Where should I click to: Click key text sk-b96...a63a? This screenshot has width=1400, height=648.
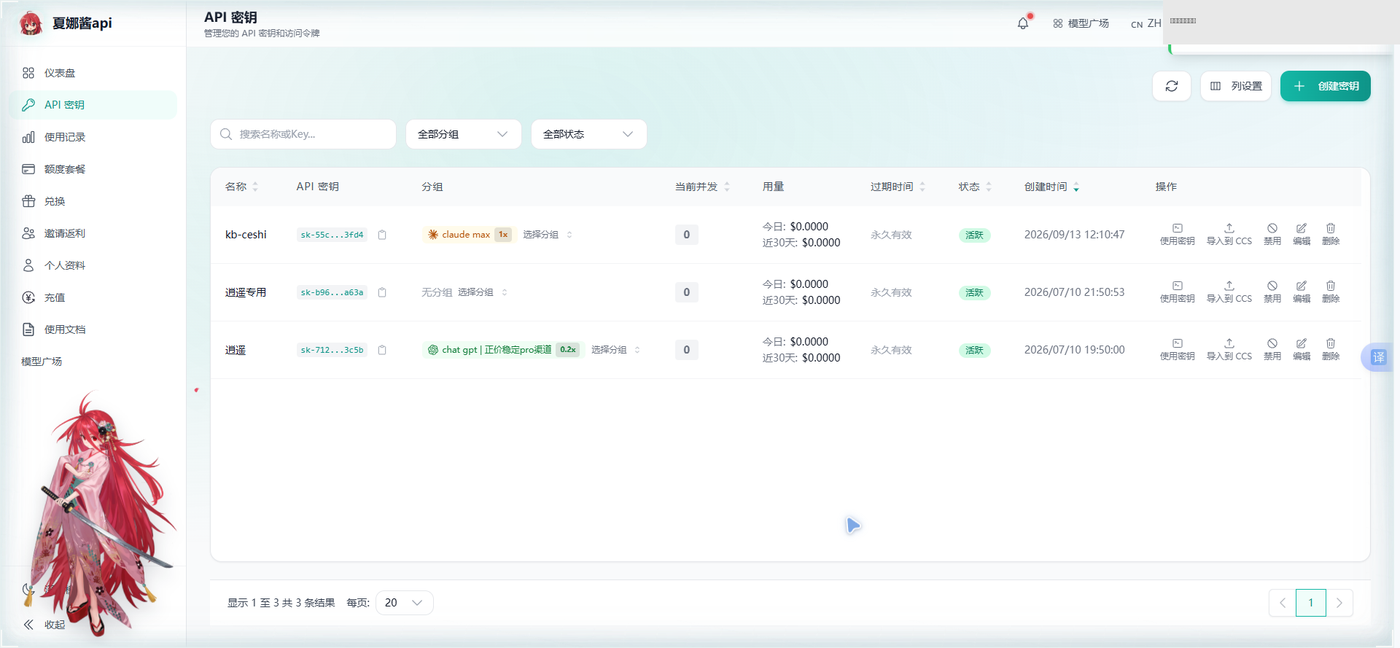click(x=332, y=293)
